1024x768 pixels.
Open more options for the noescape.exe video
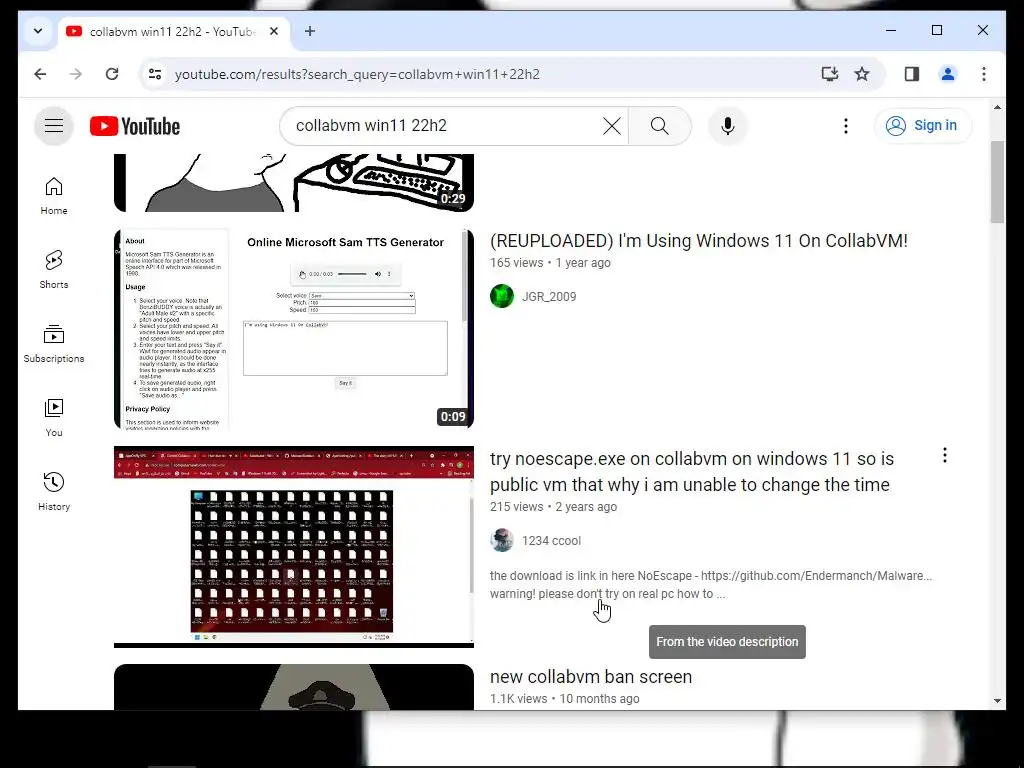(x=944, y=455)
